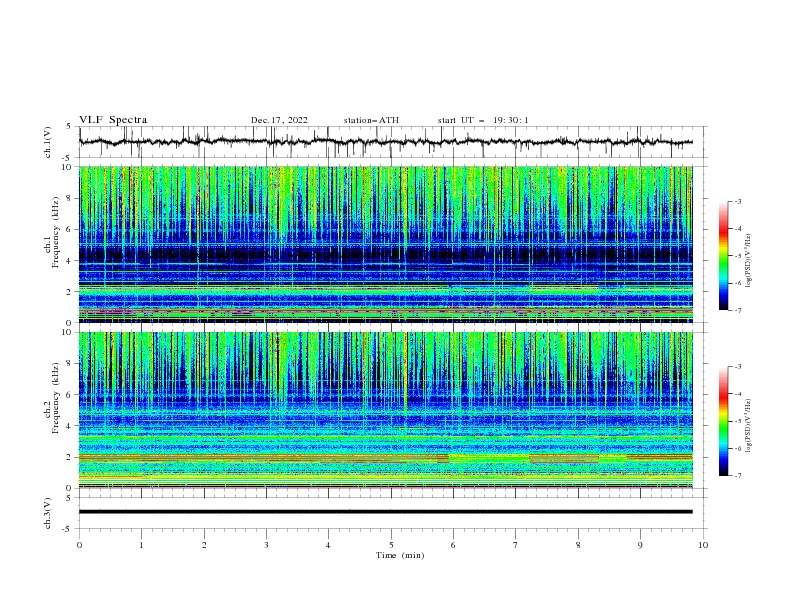
Task: Click the "-3" label on ch.1 color bar
Action: [x=738, y=201]
